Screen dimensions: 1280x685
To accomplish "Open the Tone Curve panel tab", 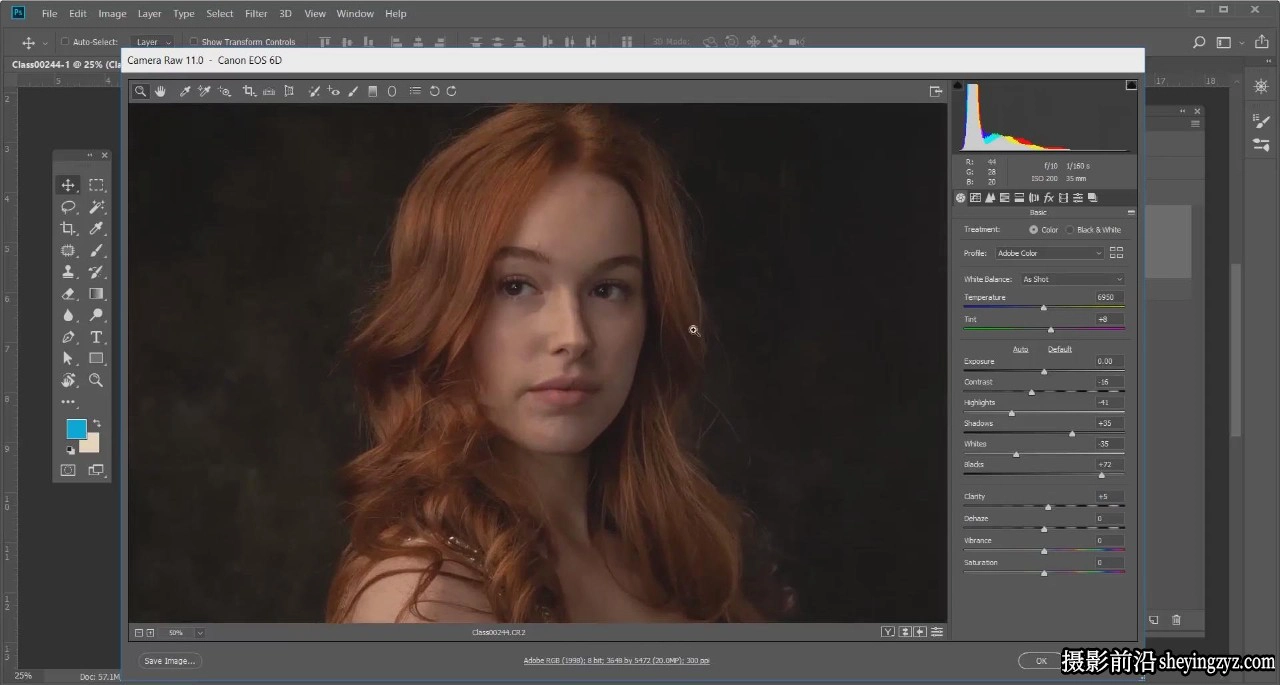I will point(975,198).
